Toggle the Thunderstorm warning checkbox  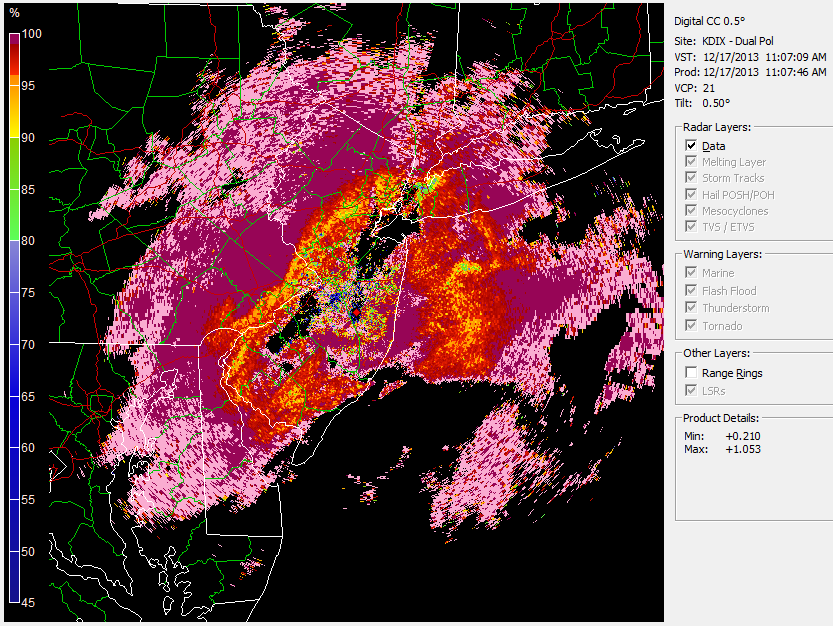tap(691, 308)
